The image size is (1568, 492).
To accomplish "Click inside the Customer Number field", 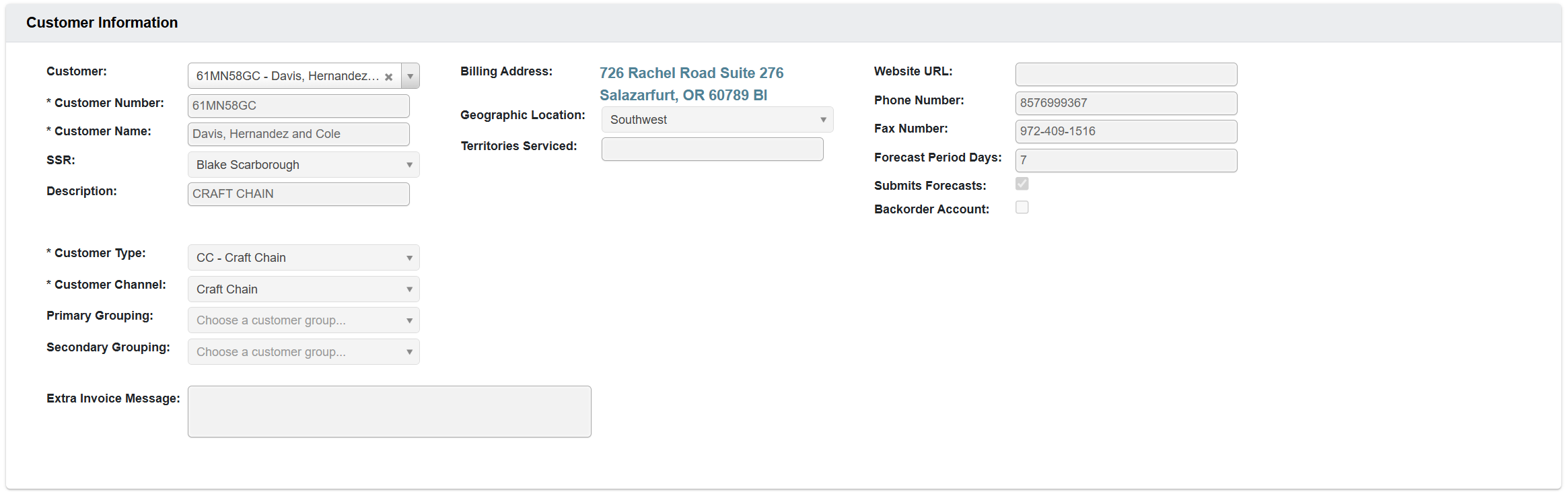I will click(x=298, y=106).
